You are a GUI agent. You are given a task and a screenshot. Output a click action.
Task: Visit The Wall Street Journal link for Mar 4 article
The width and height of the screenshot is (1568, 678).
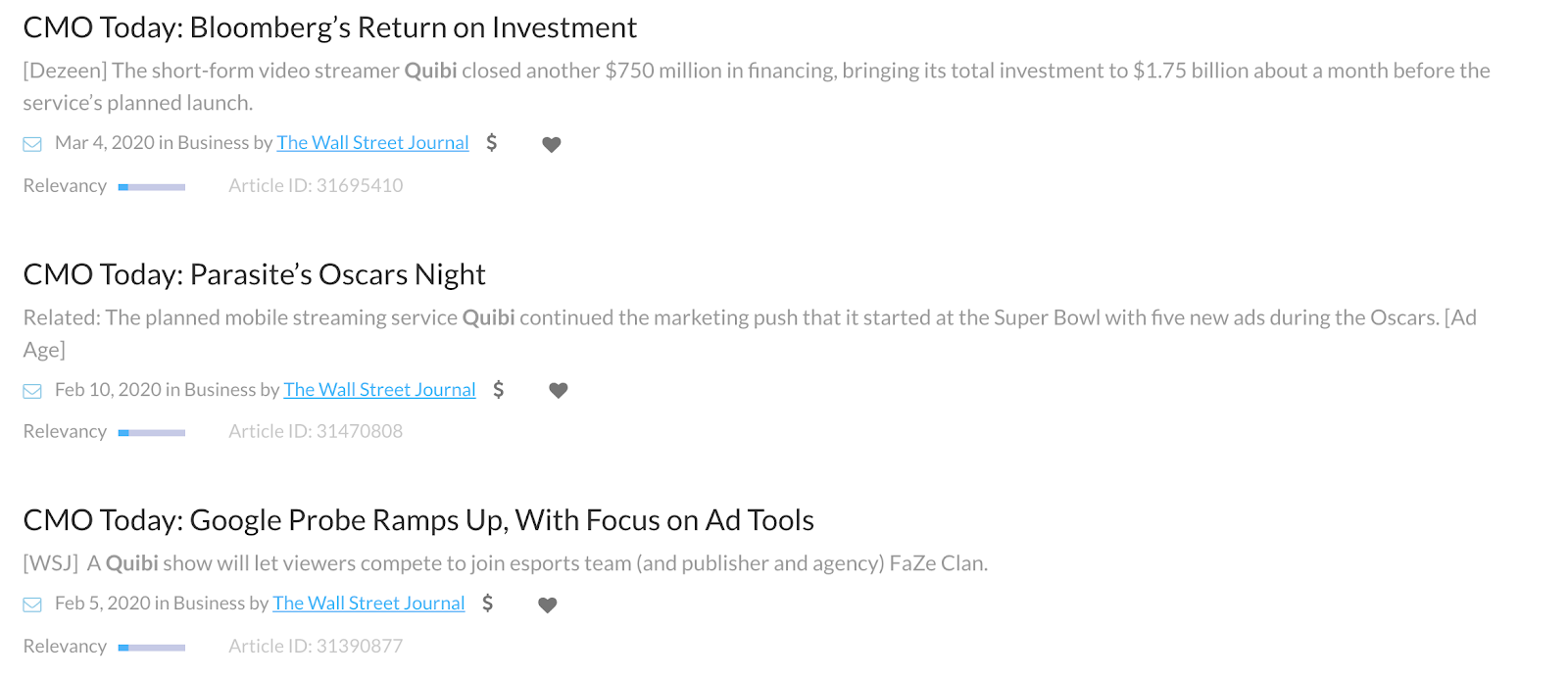click(373, 143)
